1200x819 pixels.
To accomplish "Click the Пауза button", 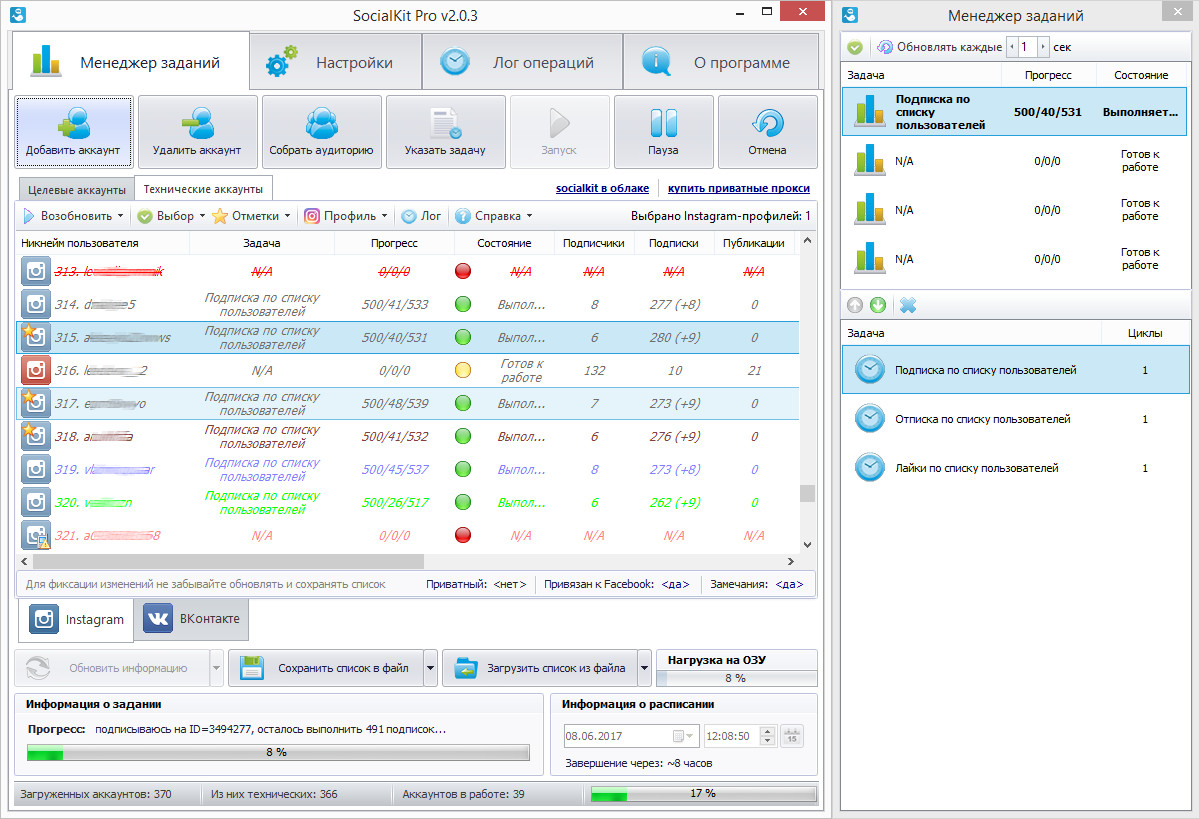I will (x=663, y=132).
